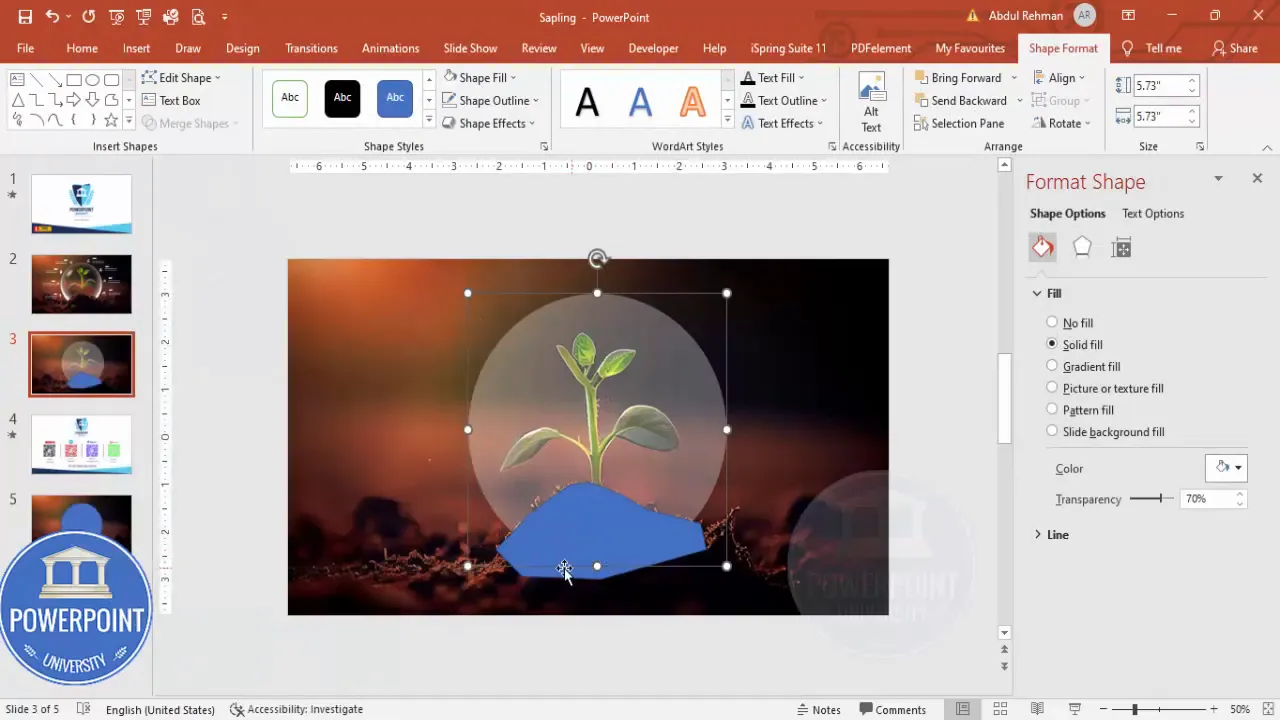Open the Selection Pane
This screenshot has width=1280, height=720.
pos(959,123)
